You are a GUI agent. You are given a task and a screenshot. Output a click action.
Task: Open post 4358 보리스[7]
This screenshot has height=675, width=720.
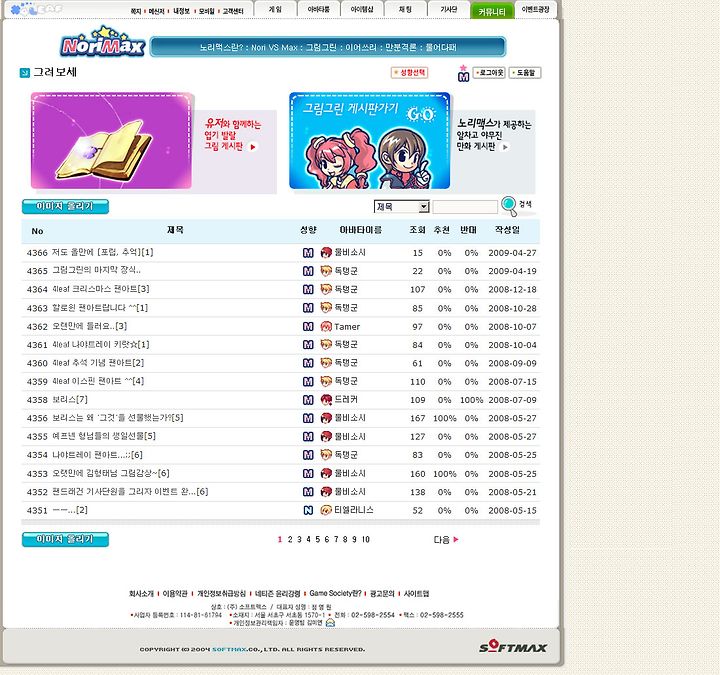point(70,399)
